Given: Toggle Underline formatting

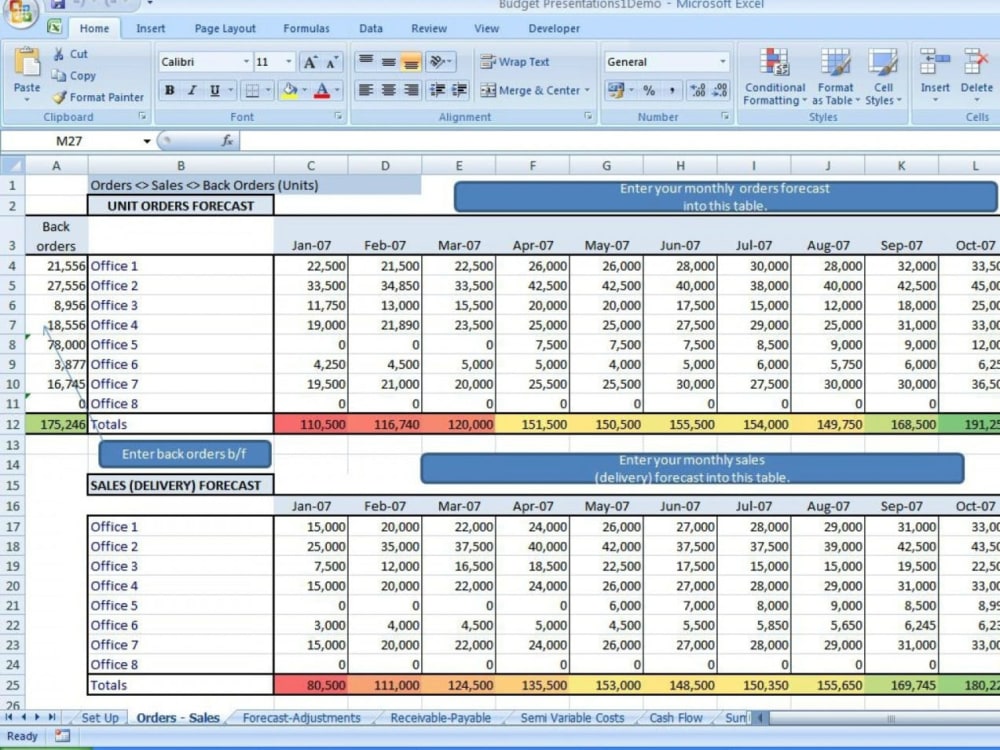Looking at the screenshot, I should click(215, 91).
